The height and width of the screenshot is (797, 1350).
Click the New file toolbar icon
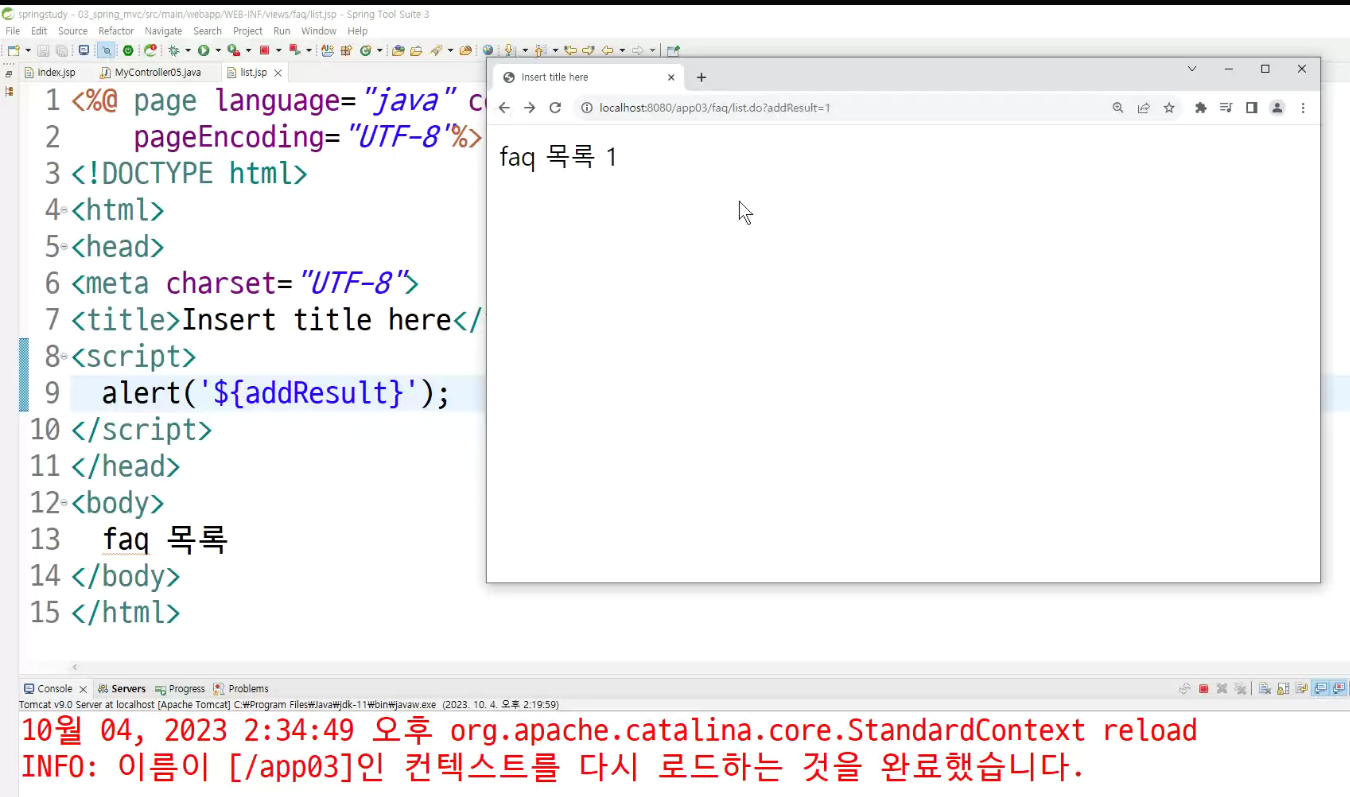coord(13,50)
